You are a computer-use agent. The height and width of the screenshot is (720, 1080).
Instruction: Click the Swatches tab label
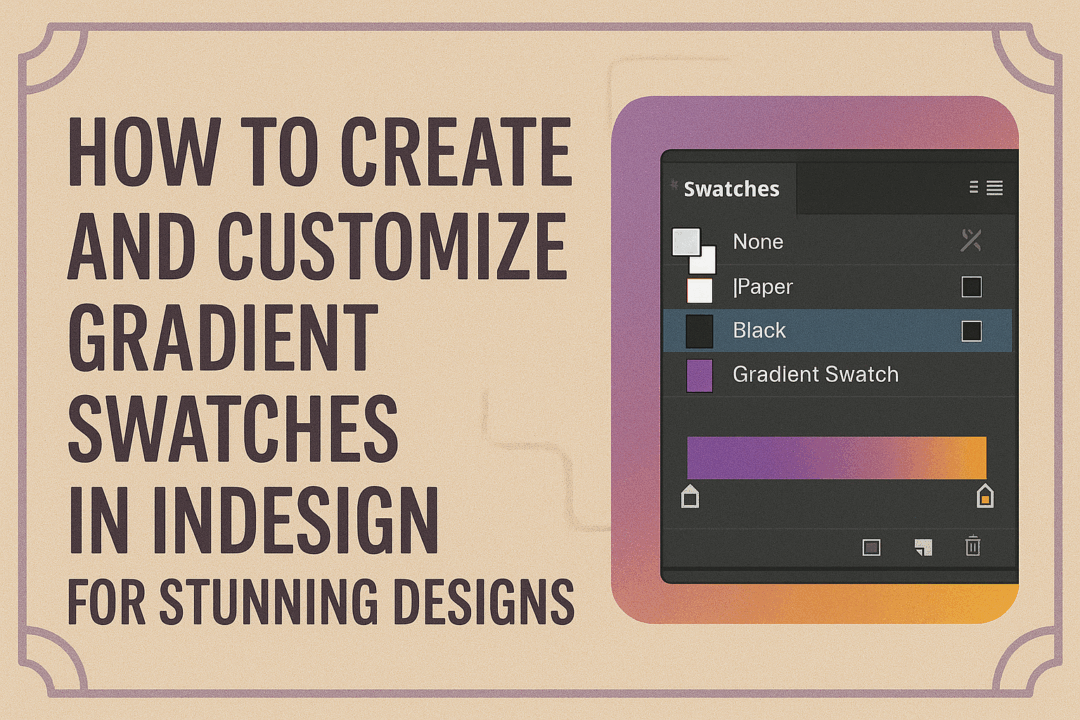[732, 188]
